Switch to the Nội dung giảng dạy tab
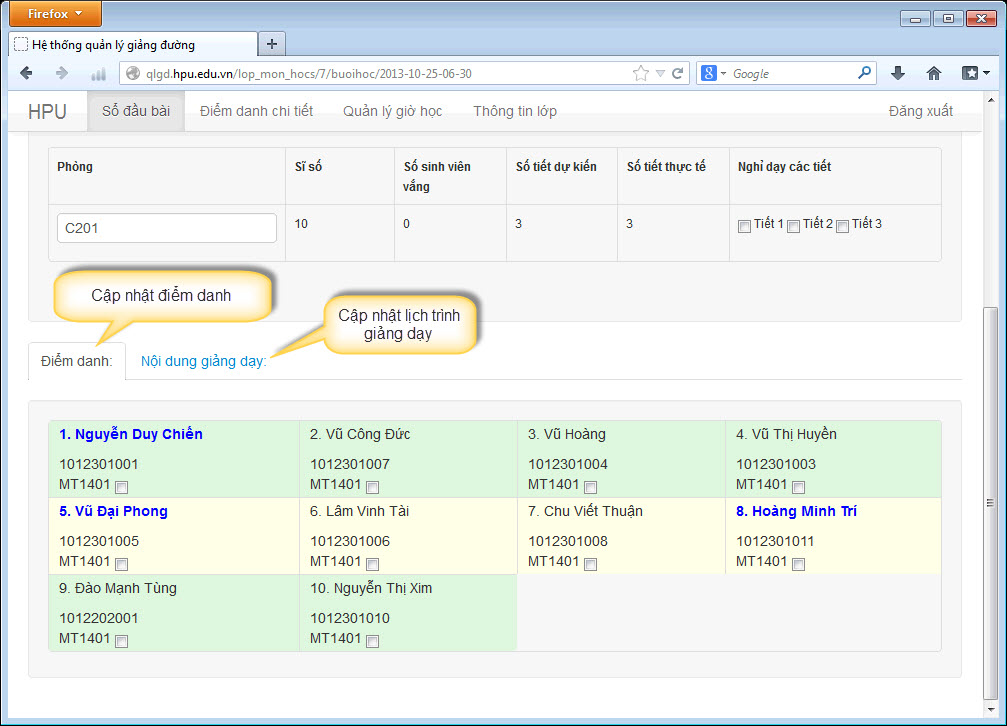This screenshot has height=726, width=1007. [203, 361]
